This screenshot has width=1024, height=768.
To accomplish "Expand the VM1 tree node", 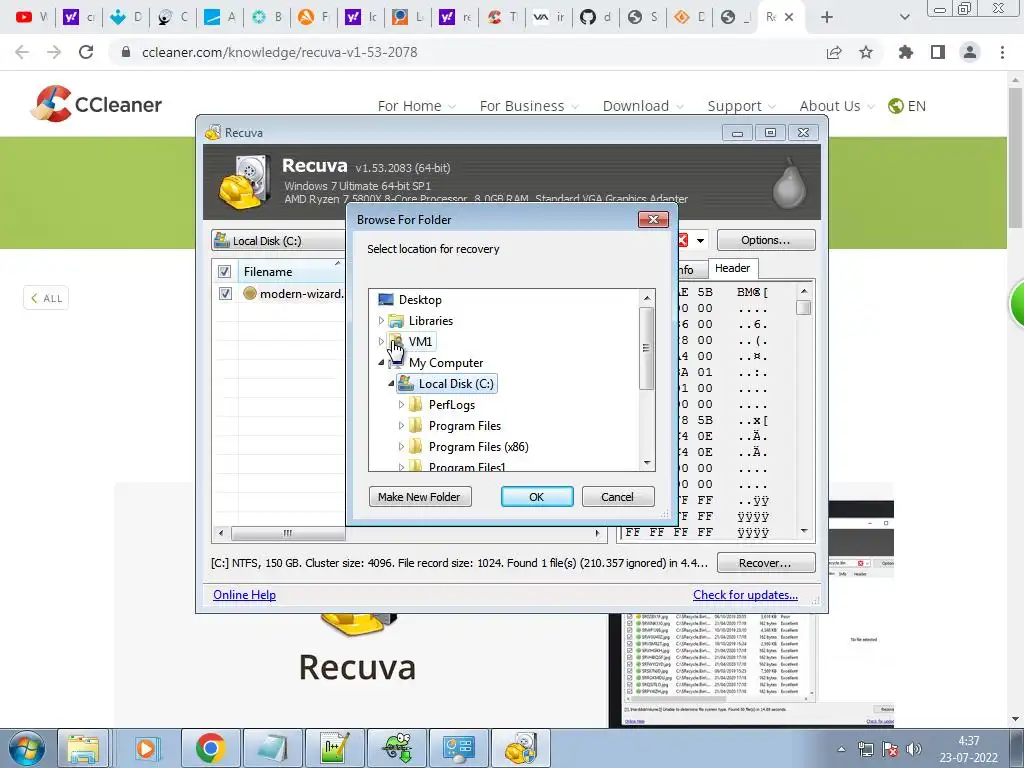I will click(x=381, y=342).
